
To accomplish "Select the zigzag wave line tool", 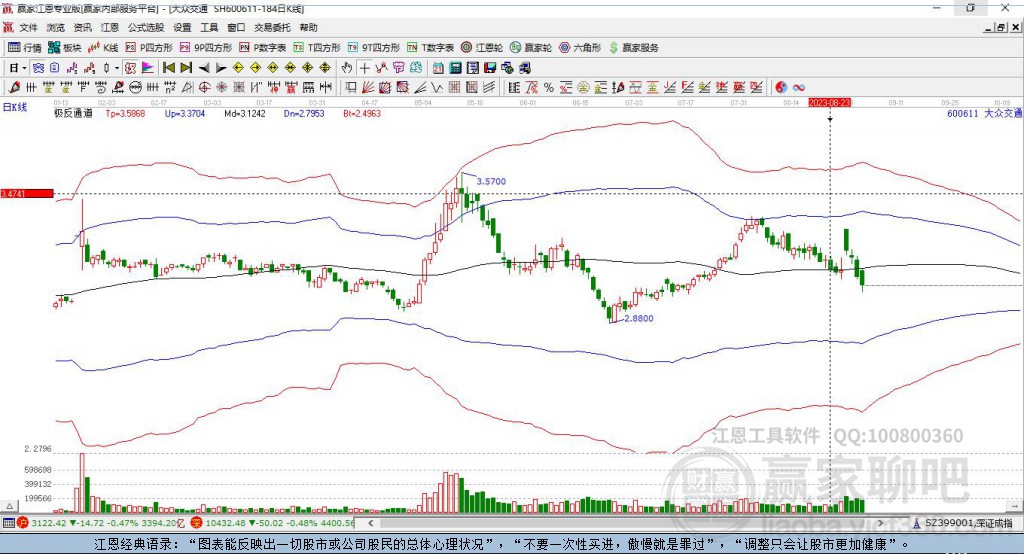I will point(437,87).
